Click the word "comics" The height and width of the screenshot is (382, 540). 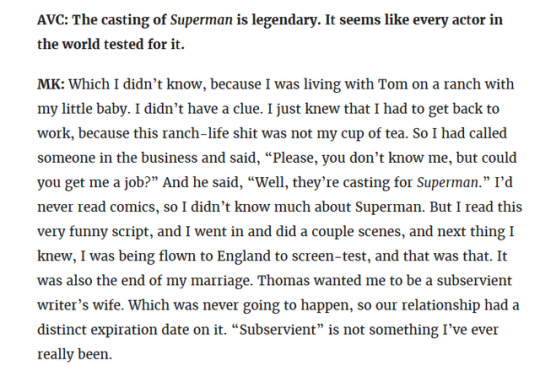coord(133,207)
